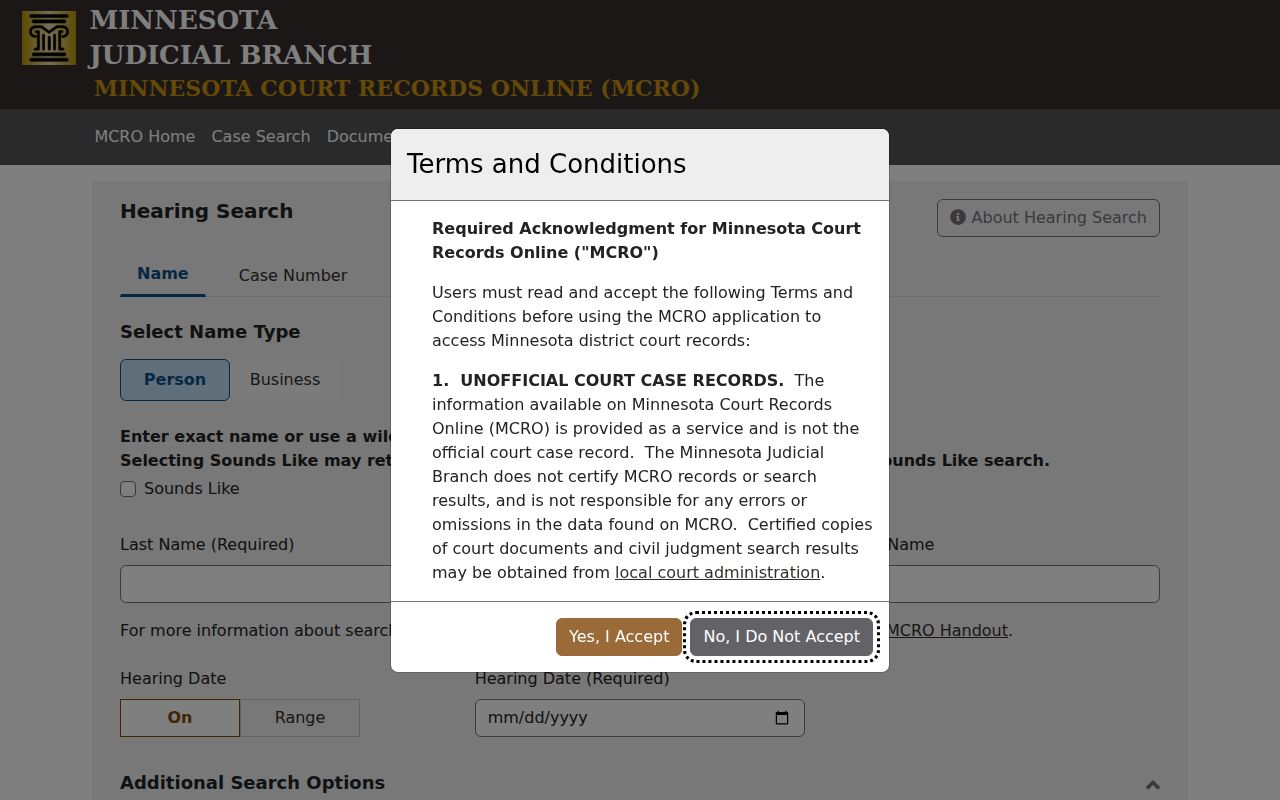Select the Person name type
Screen dimensions: 1280x800
pyautogui.click(x=175, y=380)
